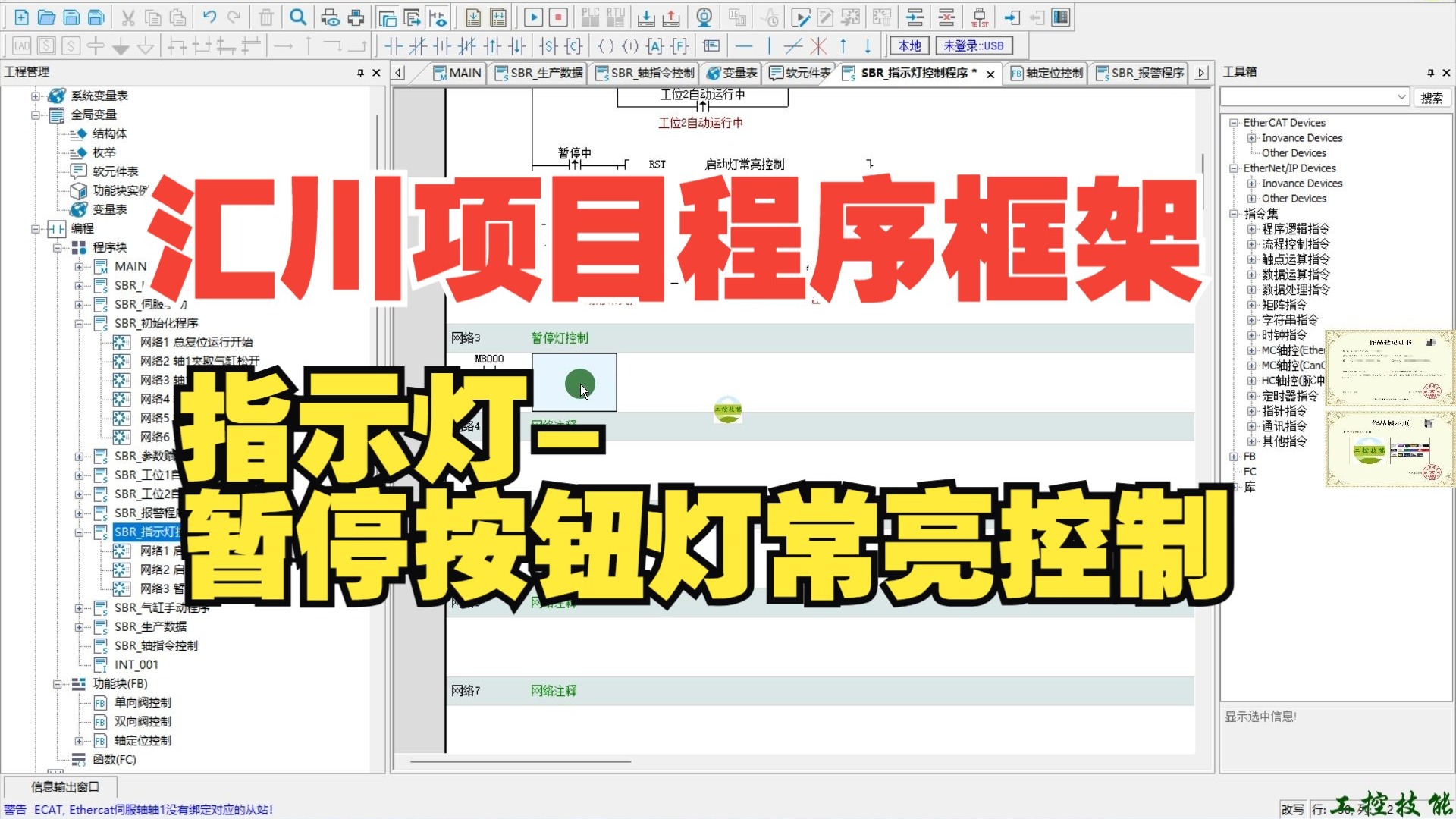Click the editor horizontal scrollbar
Screen dimensions: 1456x819
point(521,761)
